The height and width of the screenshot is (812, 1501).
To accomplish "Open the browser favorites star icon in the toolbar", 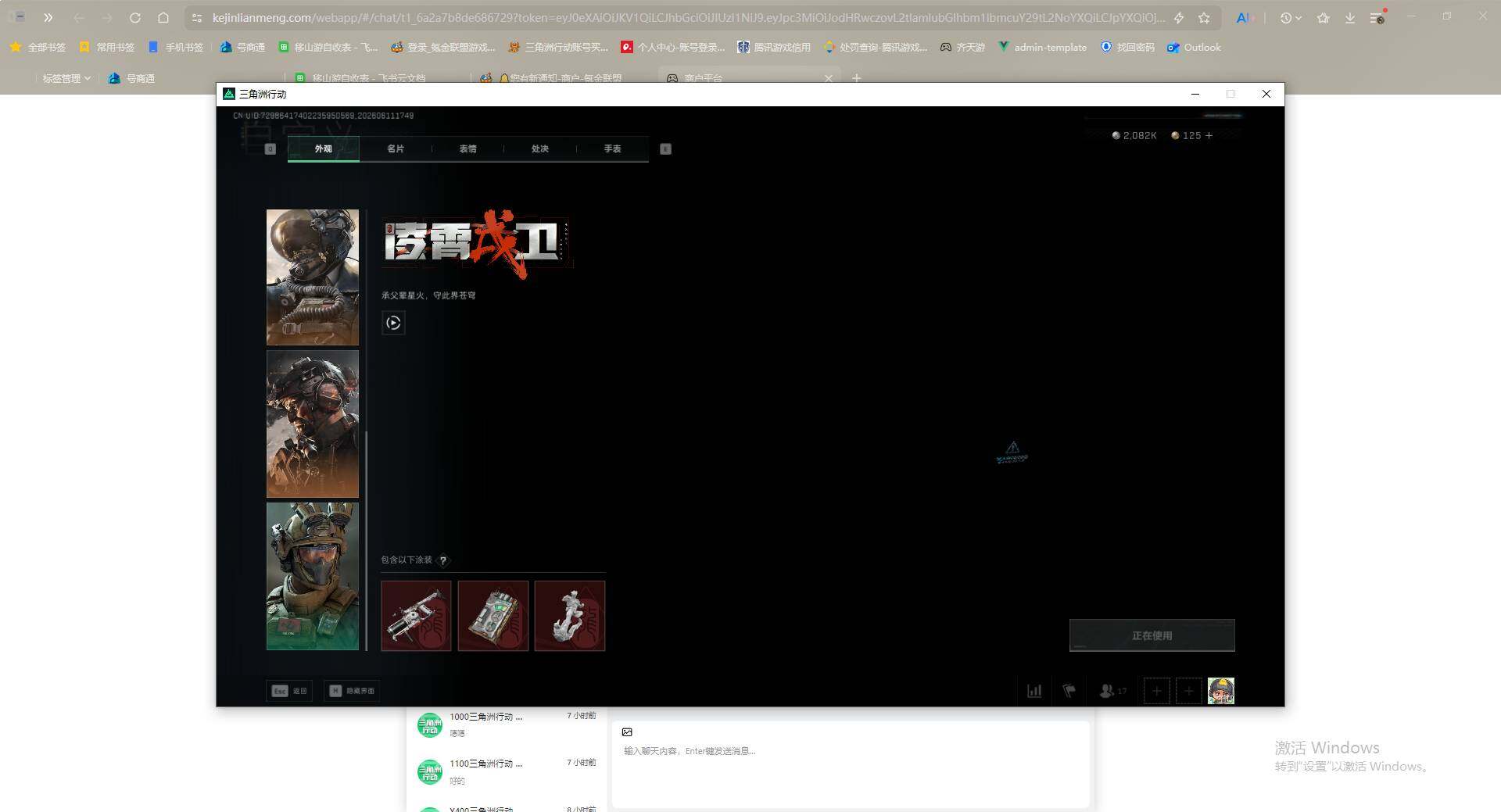I will [1323, 17].
